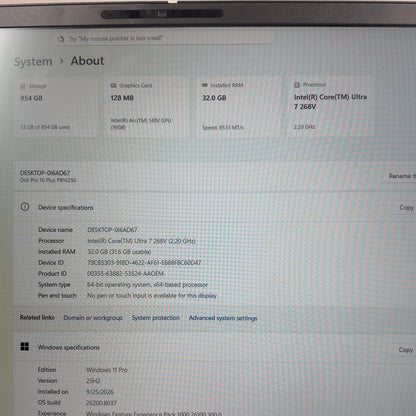Focus the Settings search box

coord(163,39)
